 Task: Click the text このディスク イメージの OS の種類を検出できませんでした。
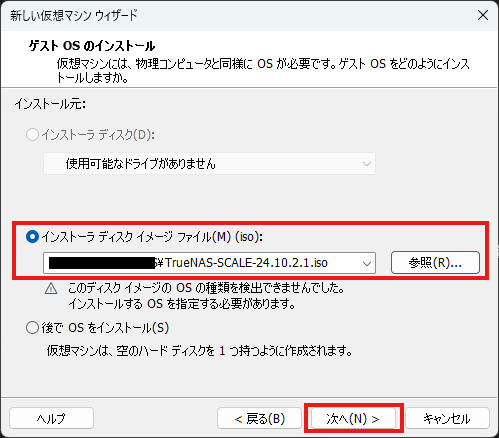[x=206, y=288]
